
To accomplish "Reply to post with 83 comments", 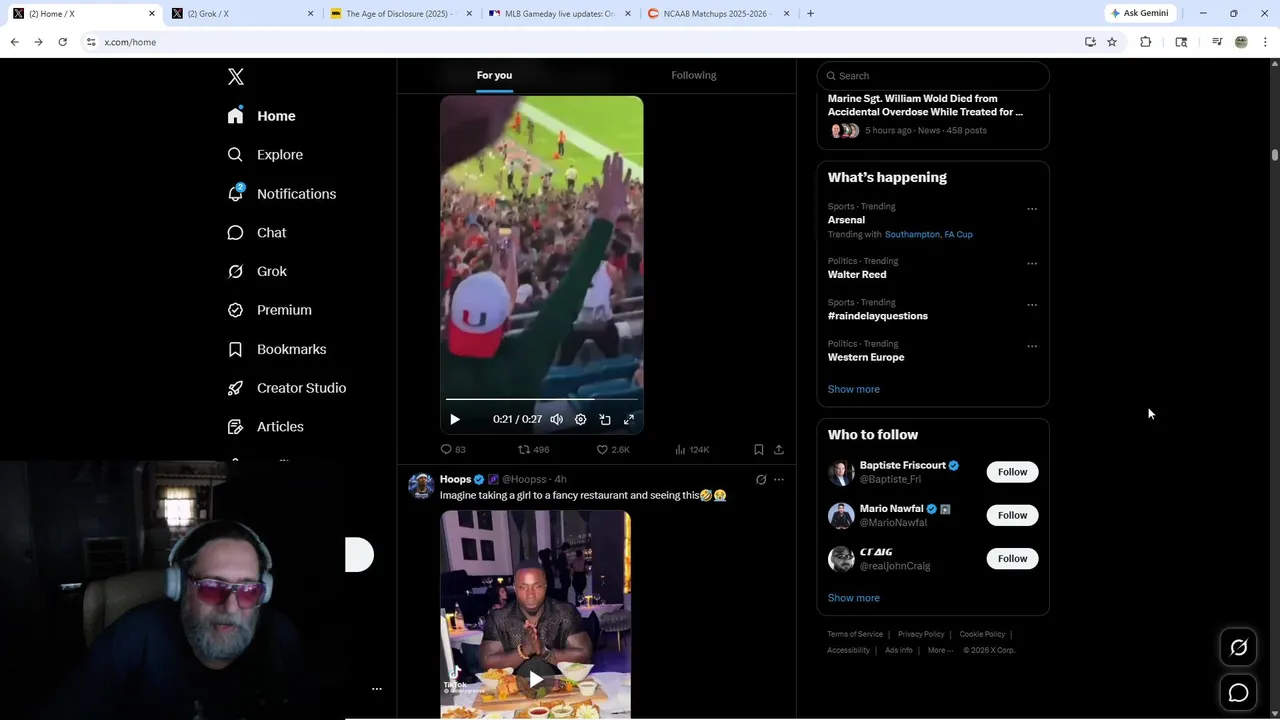I will (453, 450).
